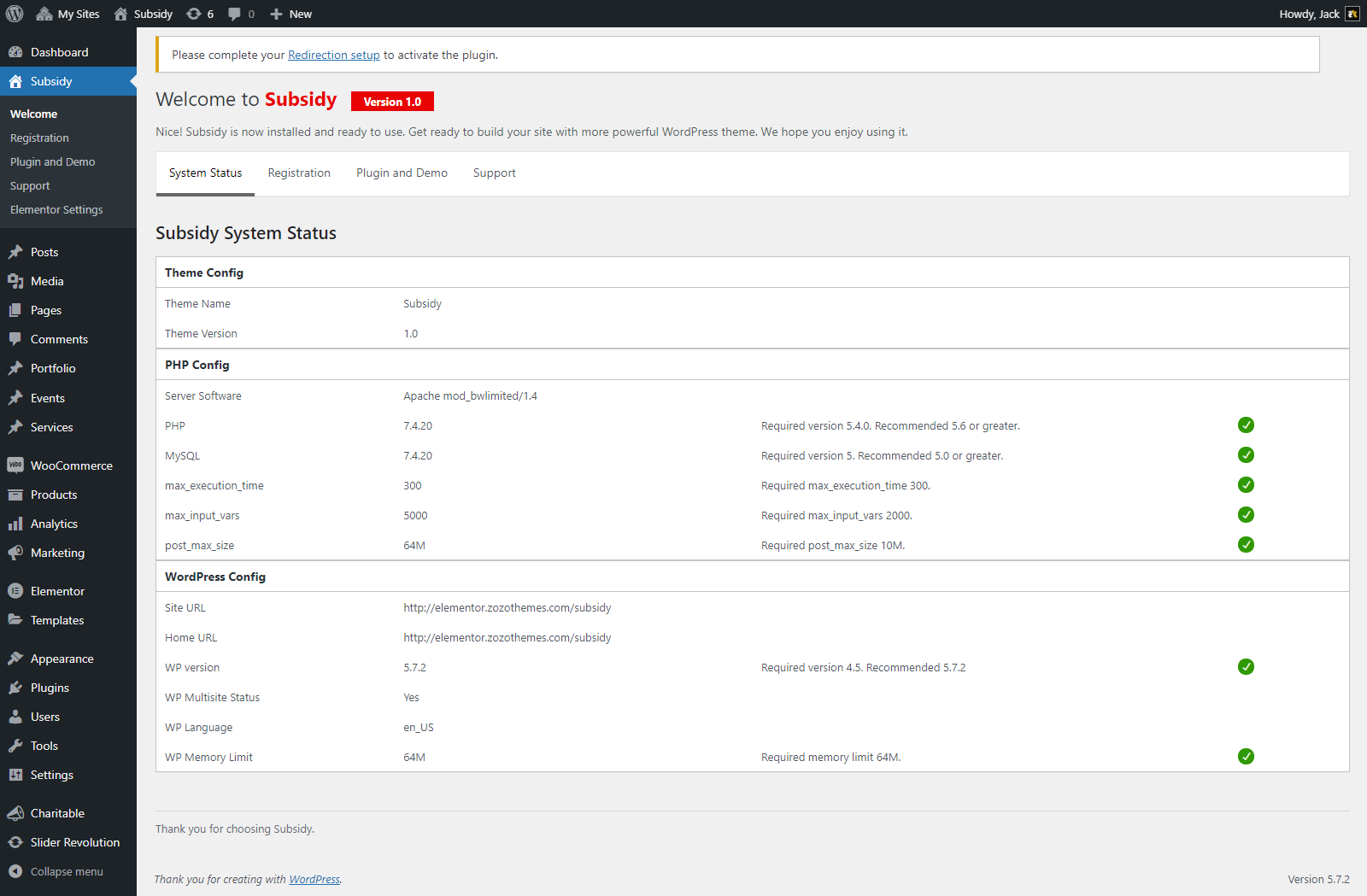Follow the Redirection setup link
1367x896 pixels.
tap(334, 55)
